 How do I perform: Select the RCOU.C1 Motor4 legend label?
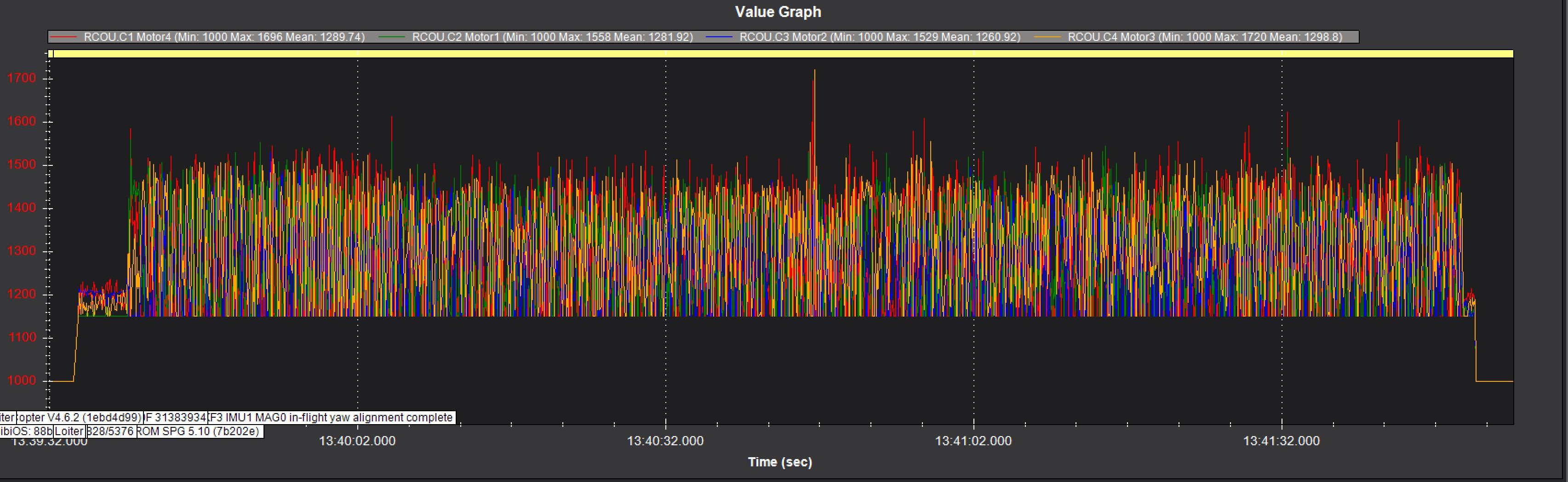[x=224, y=37]
